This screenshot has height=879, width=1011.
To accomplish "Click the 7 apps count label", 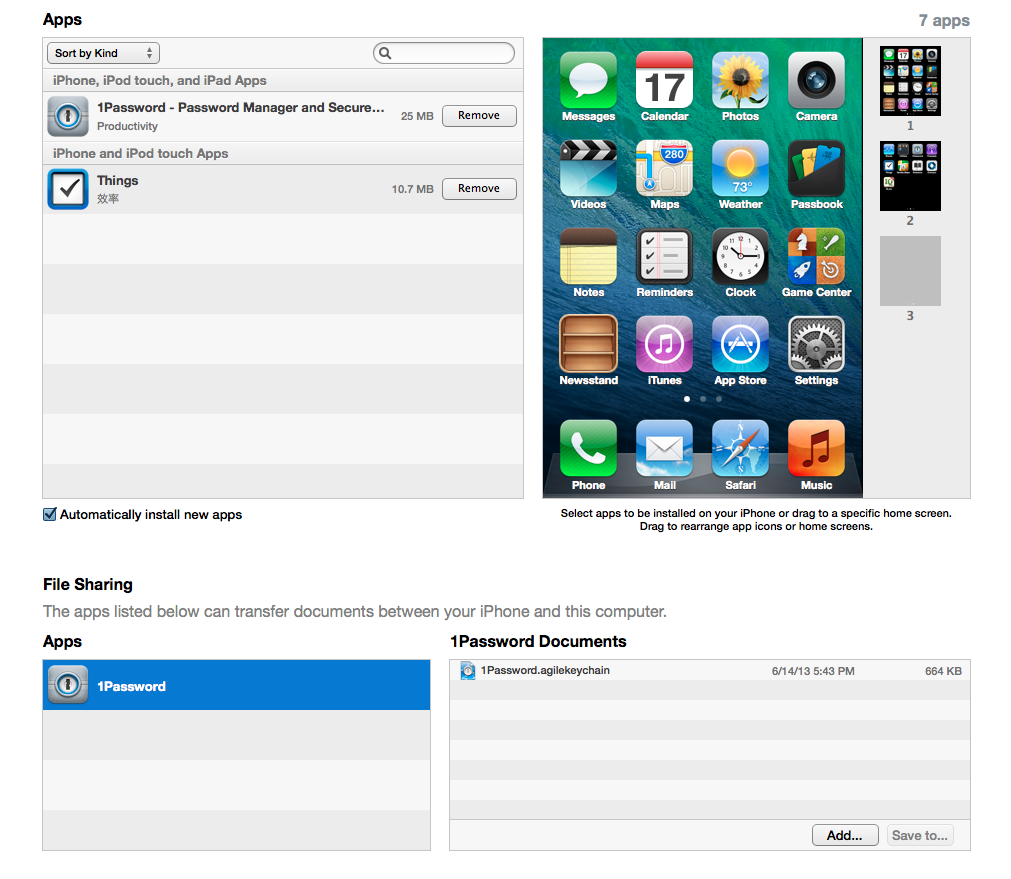I will coord(943,21).
